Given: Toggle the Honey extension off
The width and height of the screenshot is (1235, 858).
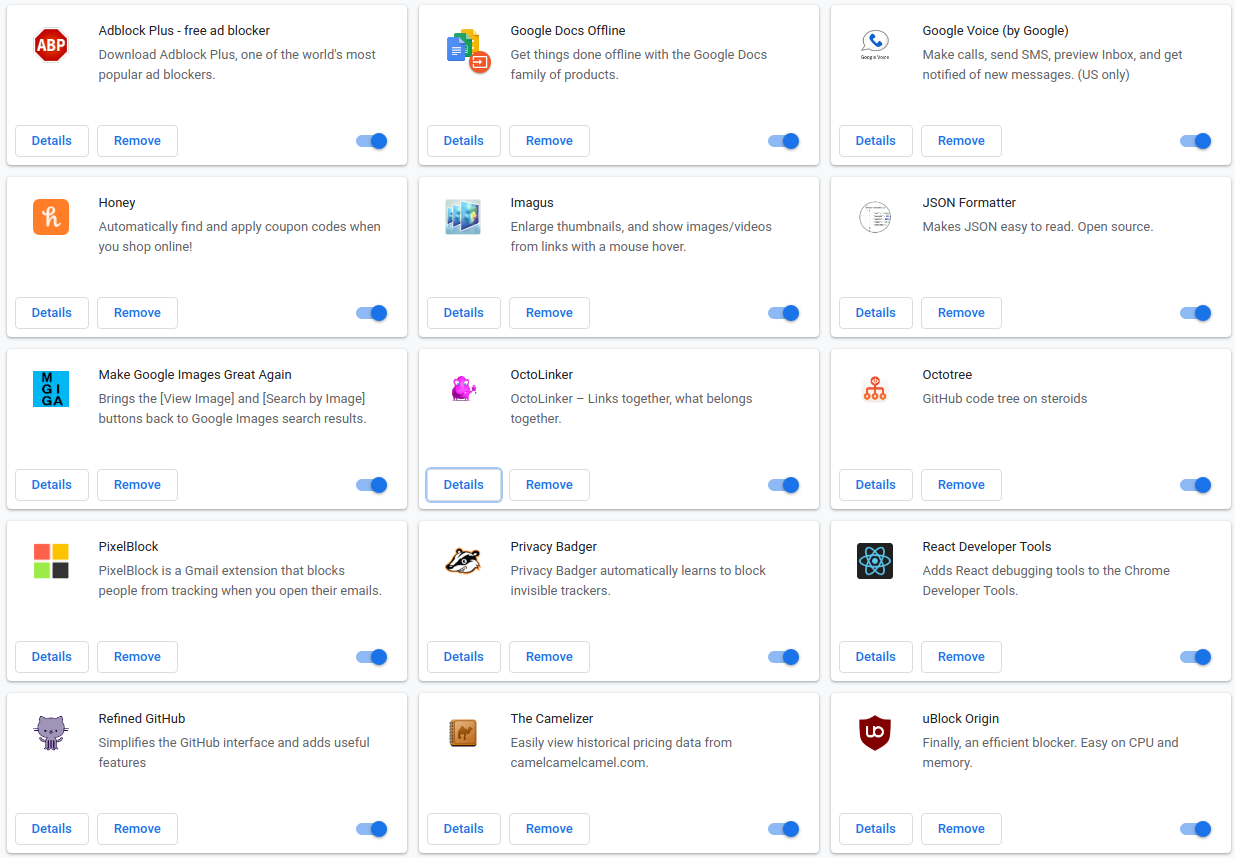Looking at the screenshot, I should (372, 313).
